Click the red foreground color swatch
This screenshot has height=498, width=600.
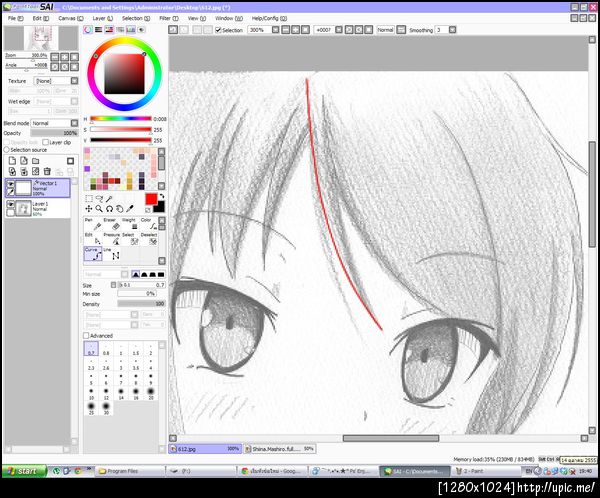tap(151, 199)
